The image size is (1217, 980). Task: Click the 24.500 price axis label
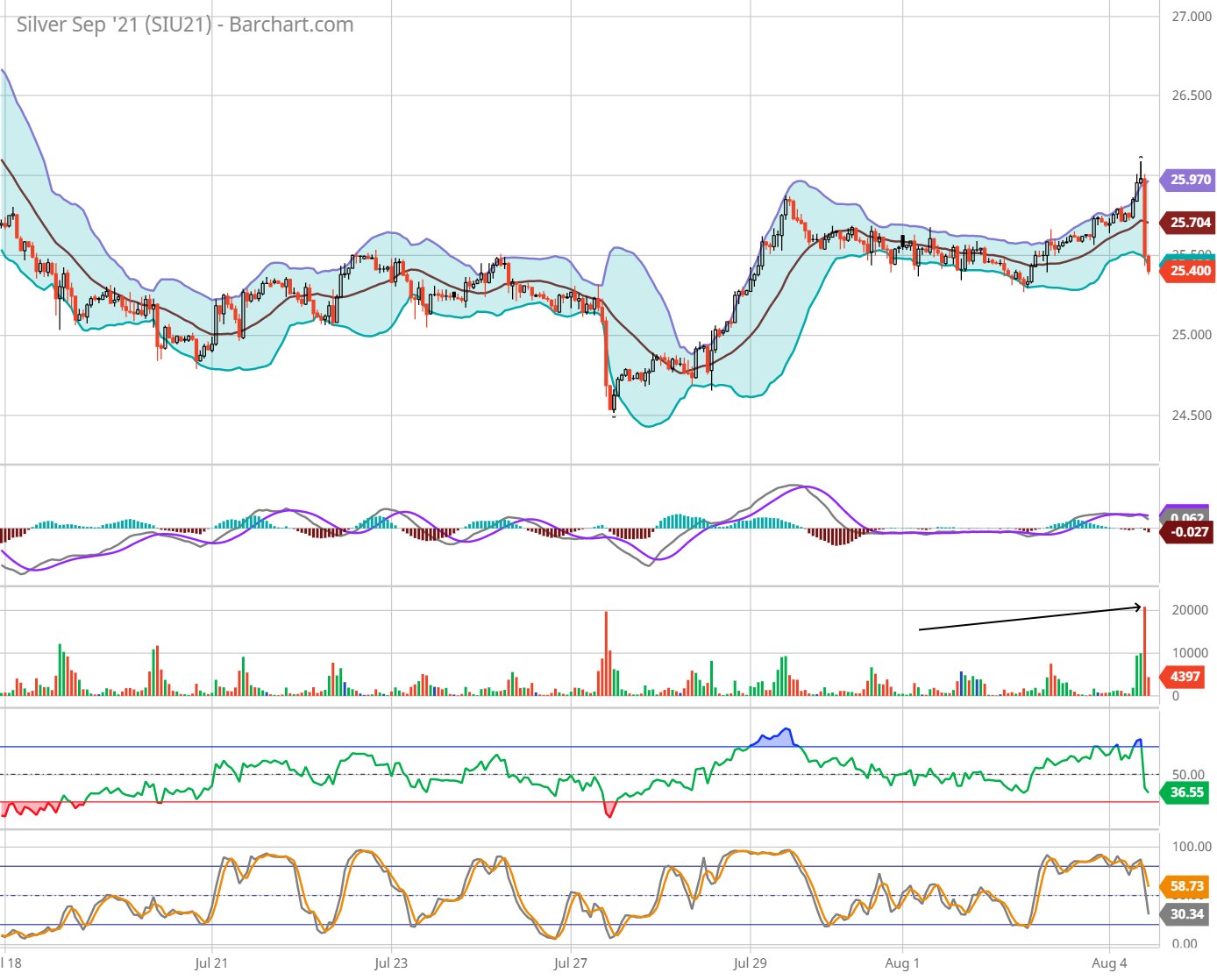pyautogui.click(x=1192, y=415)
